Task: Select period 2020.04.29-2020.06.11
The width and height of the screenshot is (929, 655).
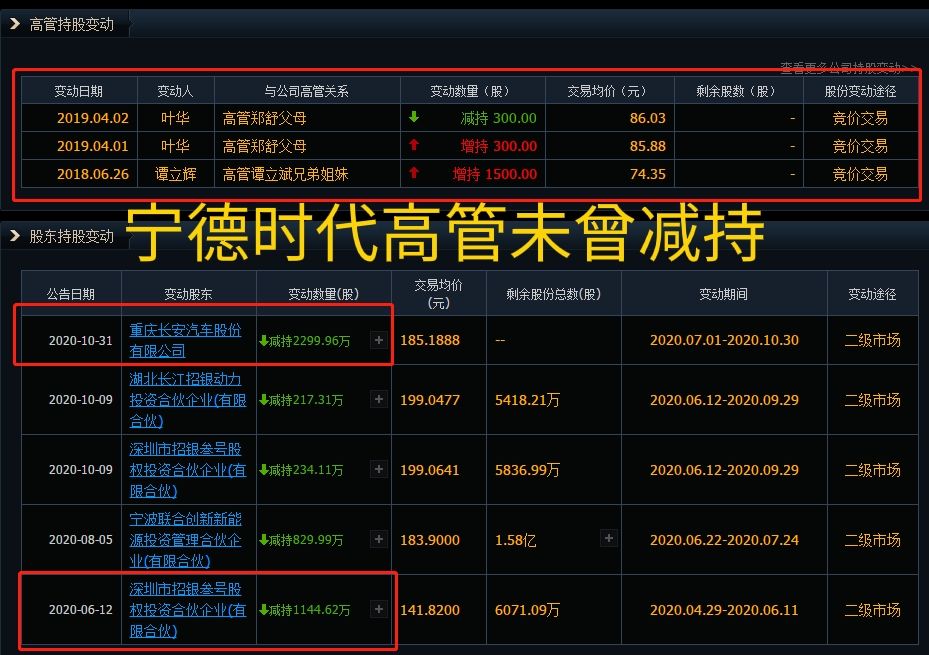Action: tap(724, 609)
